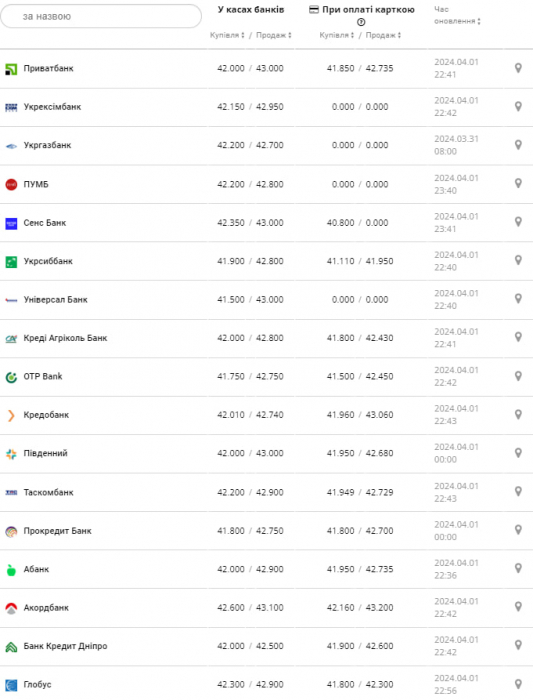
Task: Open map location for Приватбанк
Action: 518,68
